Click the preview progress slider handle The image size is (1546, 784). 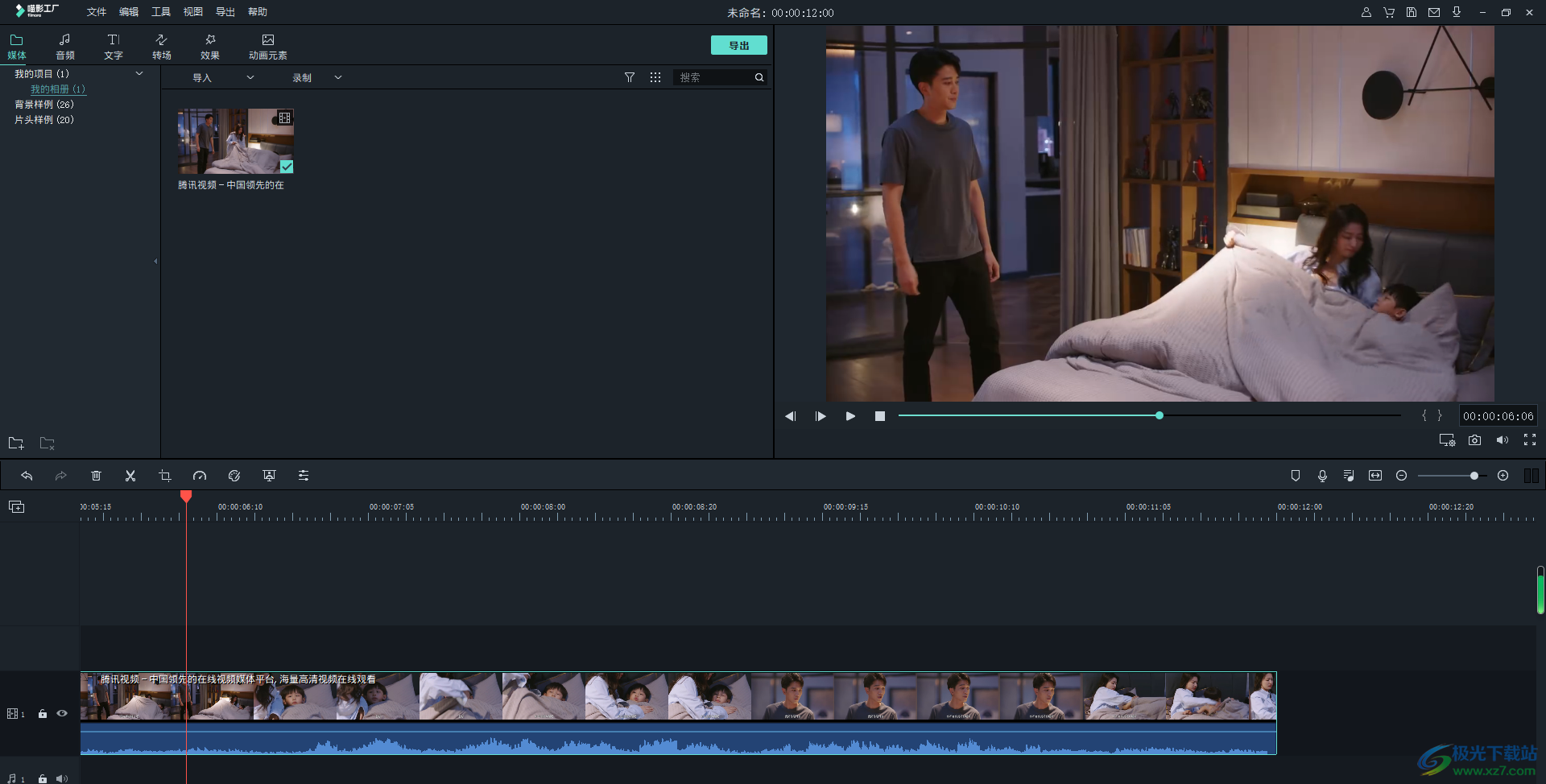[x=1159, y=415]
